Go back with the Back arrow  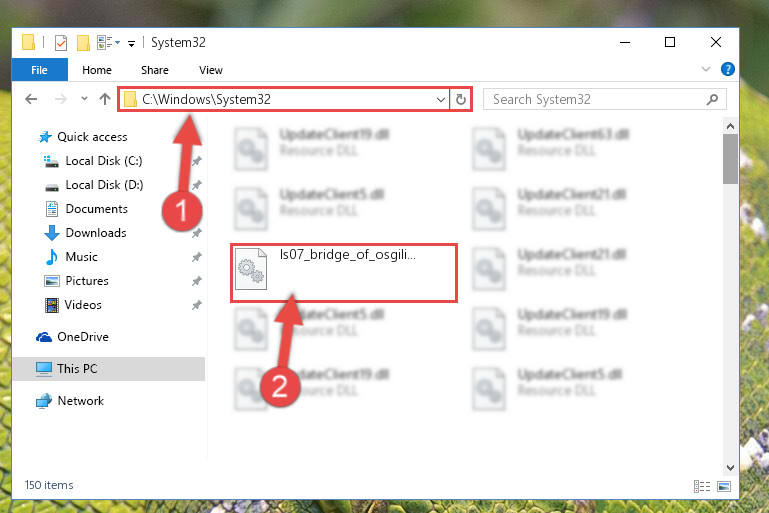point(31,100)
